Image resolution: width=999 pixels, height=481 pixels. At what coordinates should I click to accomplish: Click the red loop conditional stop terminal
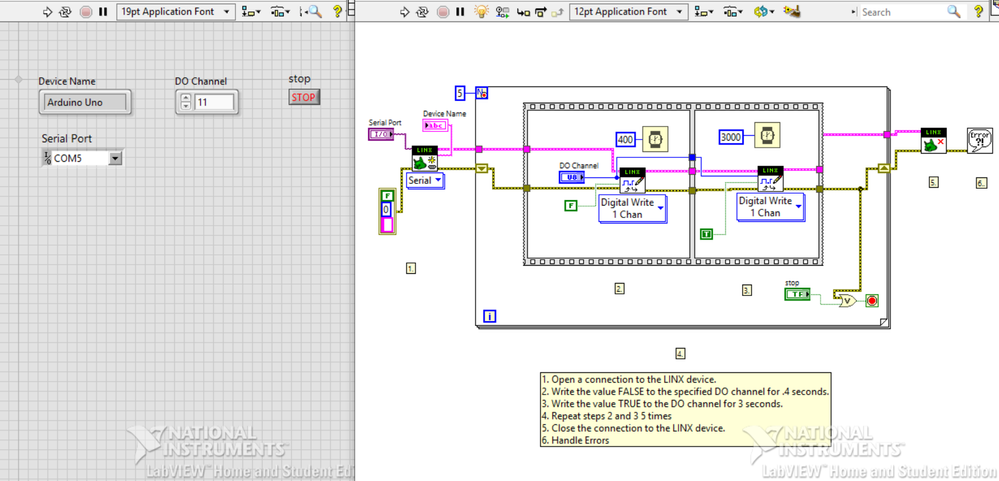click(872, 300)
